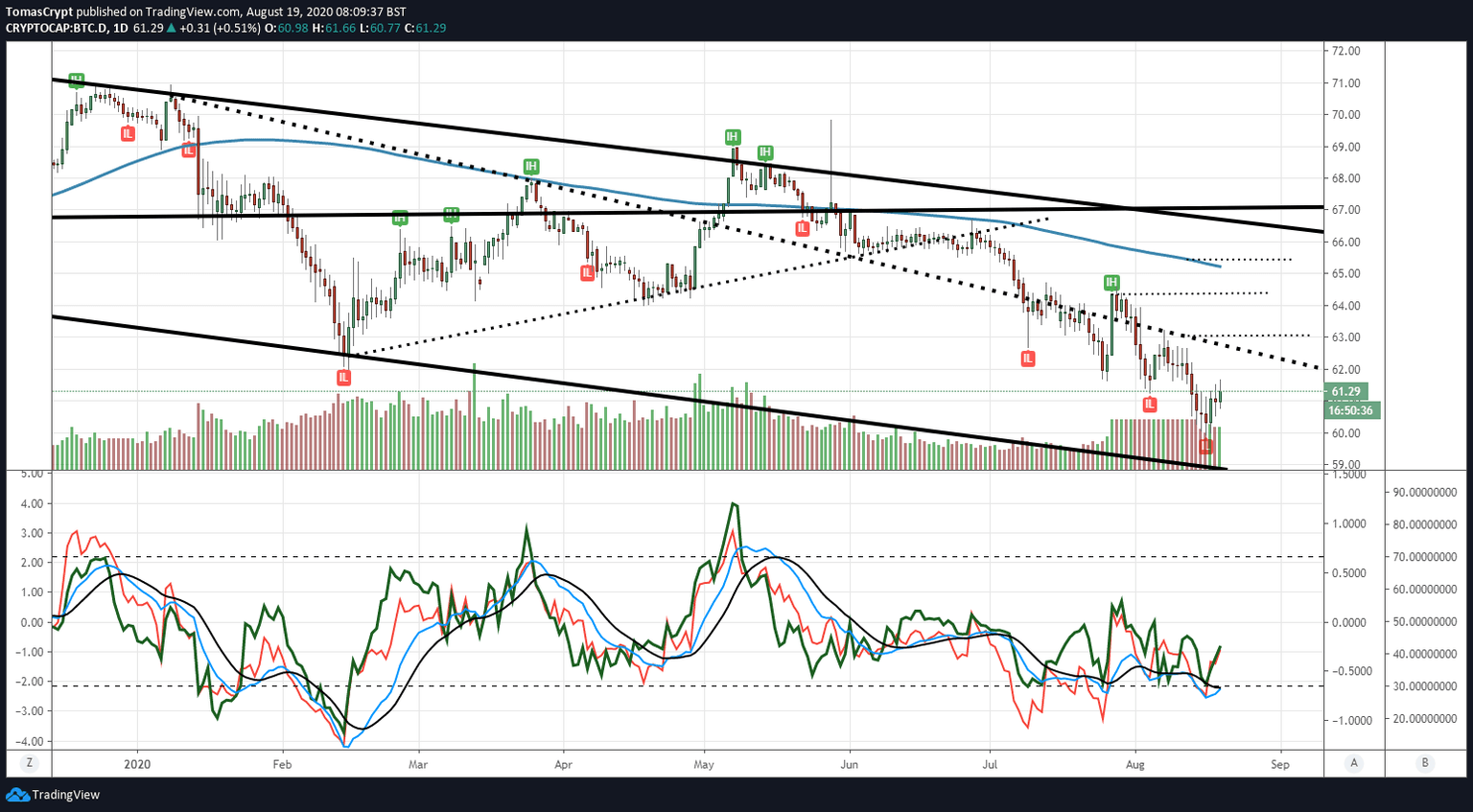Select the green 61.29 current price tag on axis

pyautogui.click(x=1345, y=391)
